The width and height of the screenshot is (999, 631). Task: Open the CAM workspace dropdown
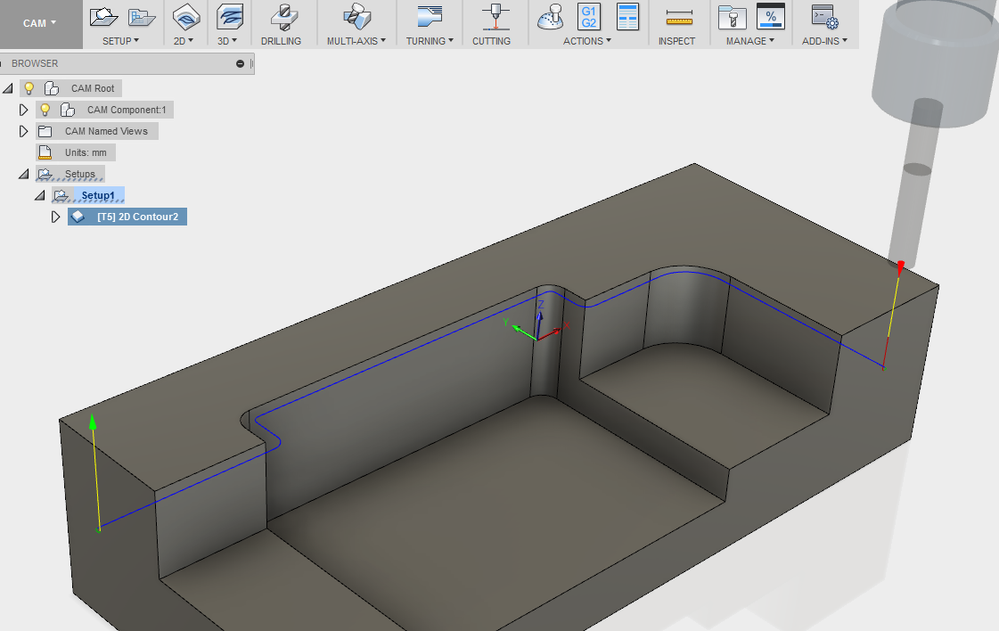(40, 24)
